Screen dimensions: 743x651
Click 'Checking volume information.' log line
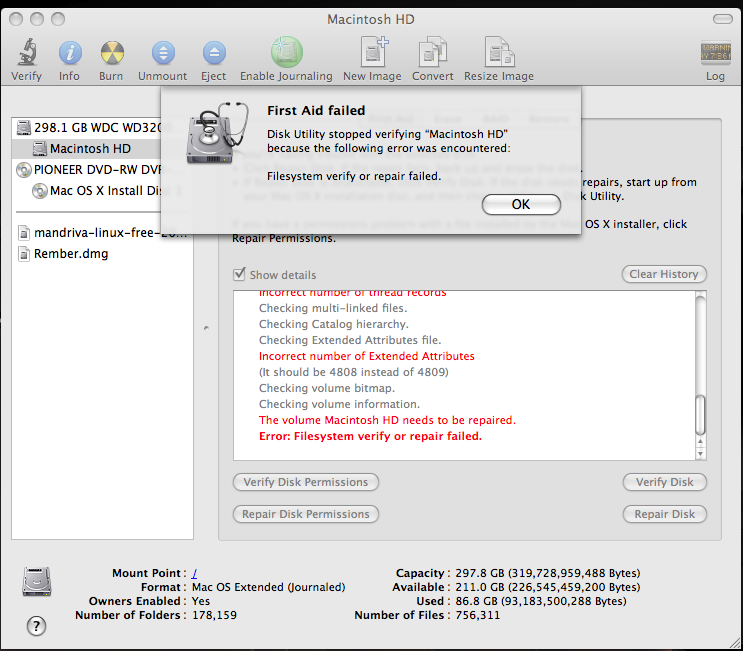click(x=339, y=404)
